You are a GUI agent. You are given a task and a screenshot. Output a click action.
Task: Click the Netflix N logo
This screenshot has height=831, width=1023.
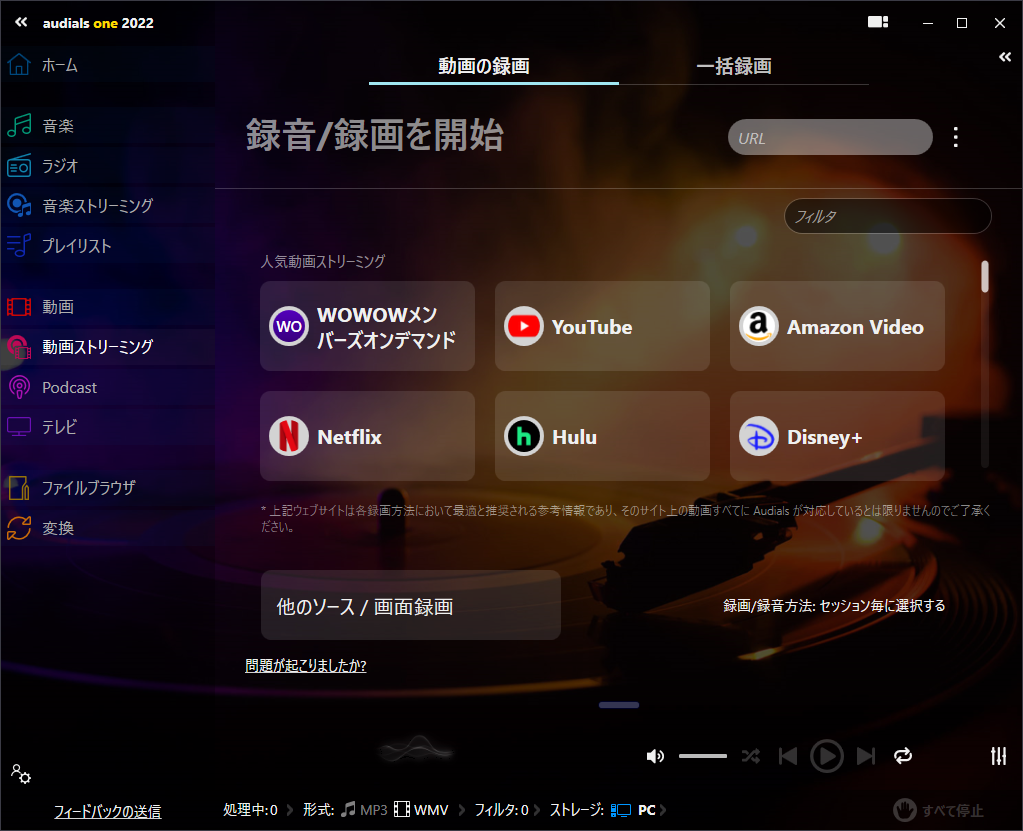click(289, 436)
